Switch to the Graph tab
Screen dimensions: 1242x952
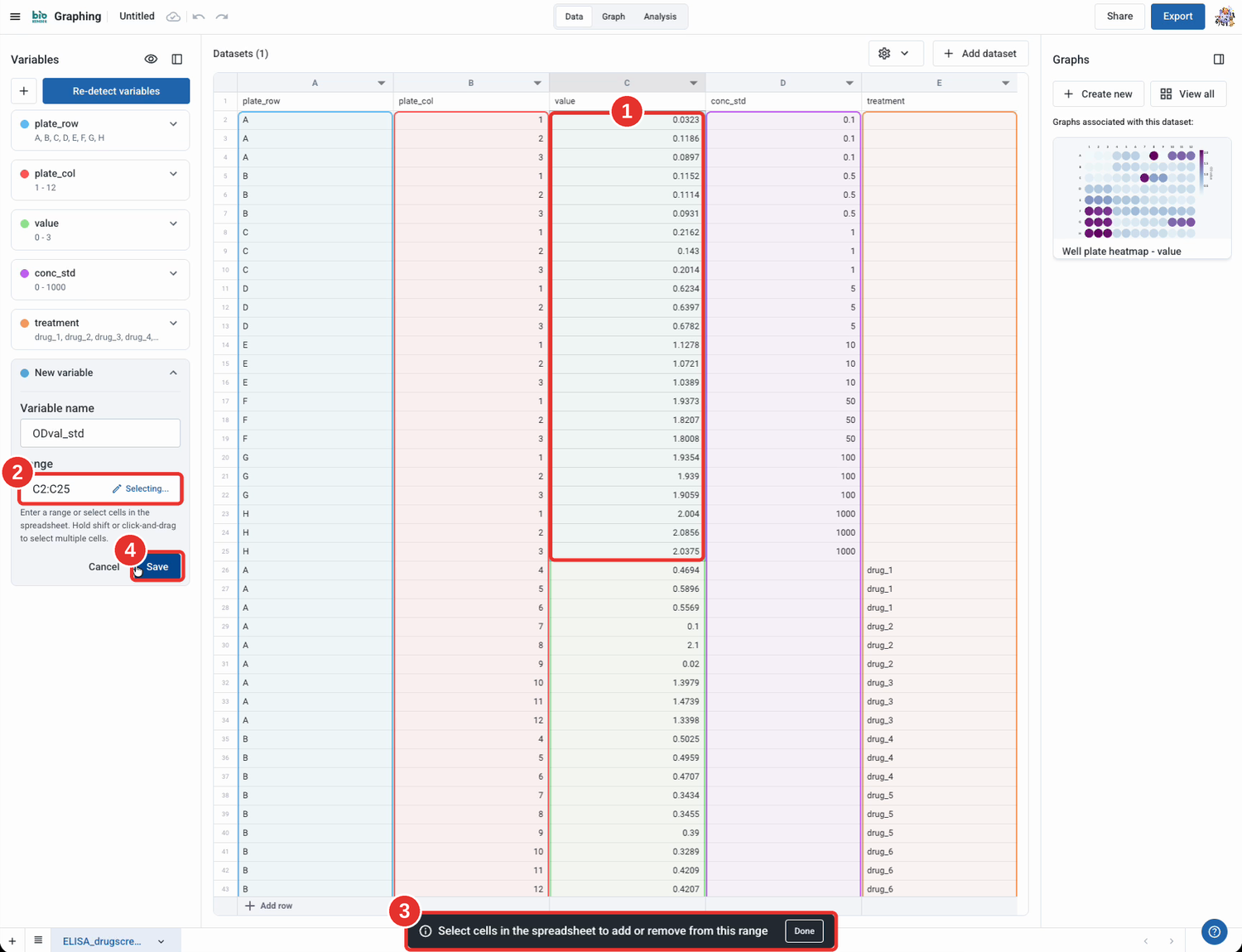(x=614, y=17)
